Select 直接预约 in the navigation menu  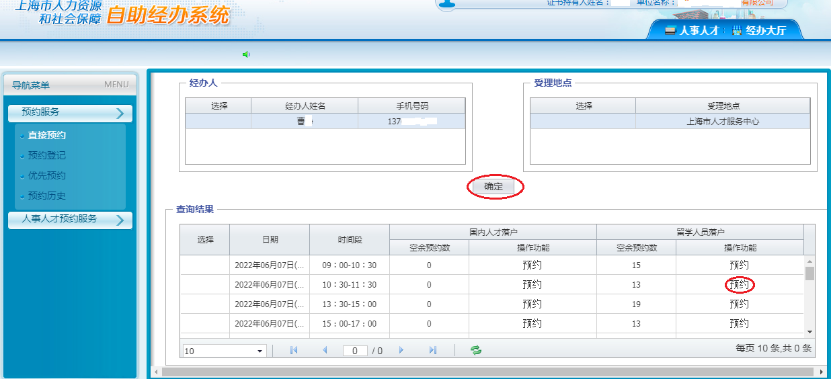[x=47, y=135]
